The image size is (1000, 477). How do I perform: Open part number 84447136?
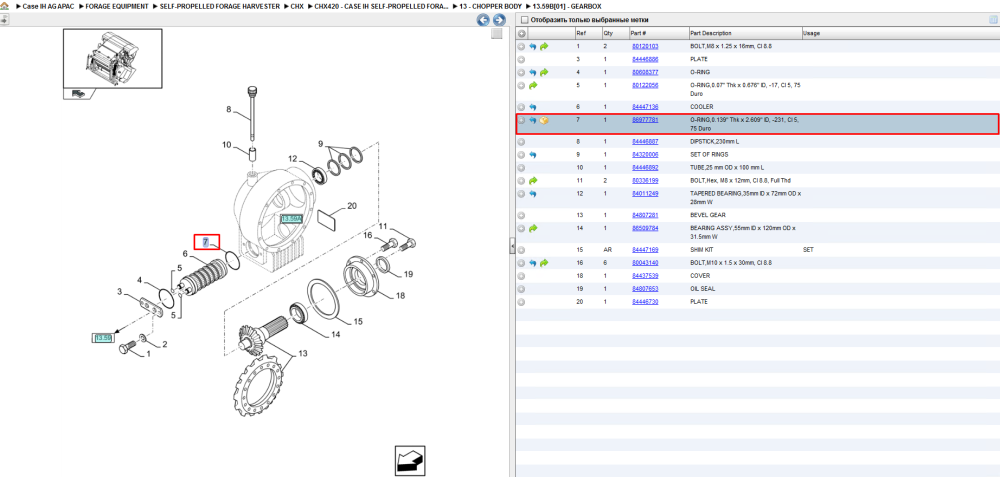(645, 106)
